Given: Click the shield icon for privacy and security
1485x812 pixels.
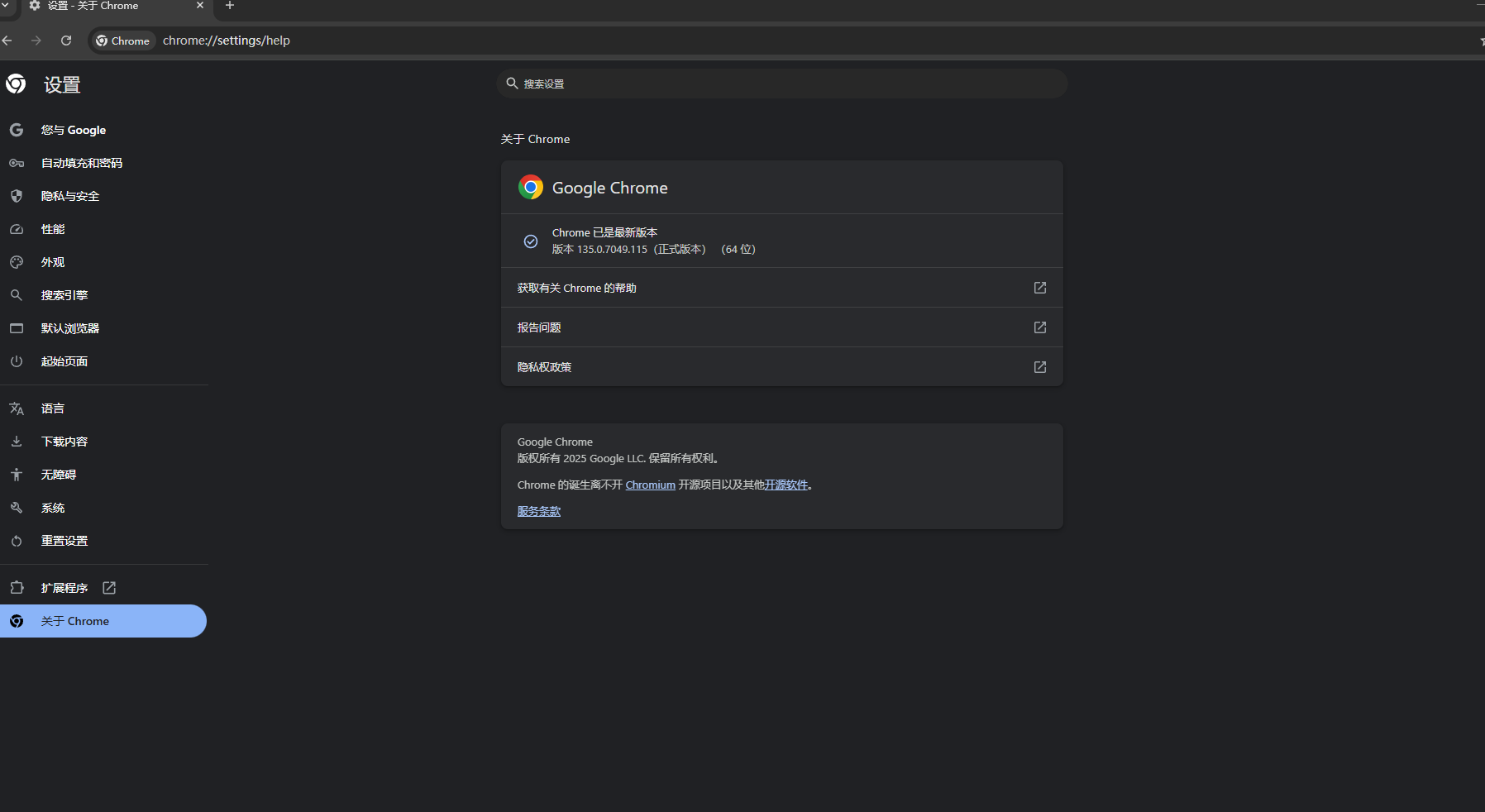Looking at the screenshot, I should tap(17, 196).
